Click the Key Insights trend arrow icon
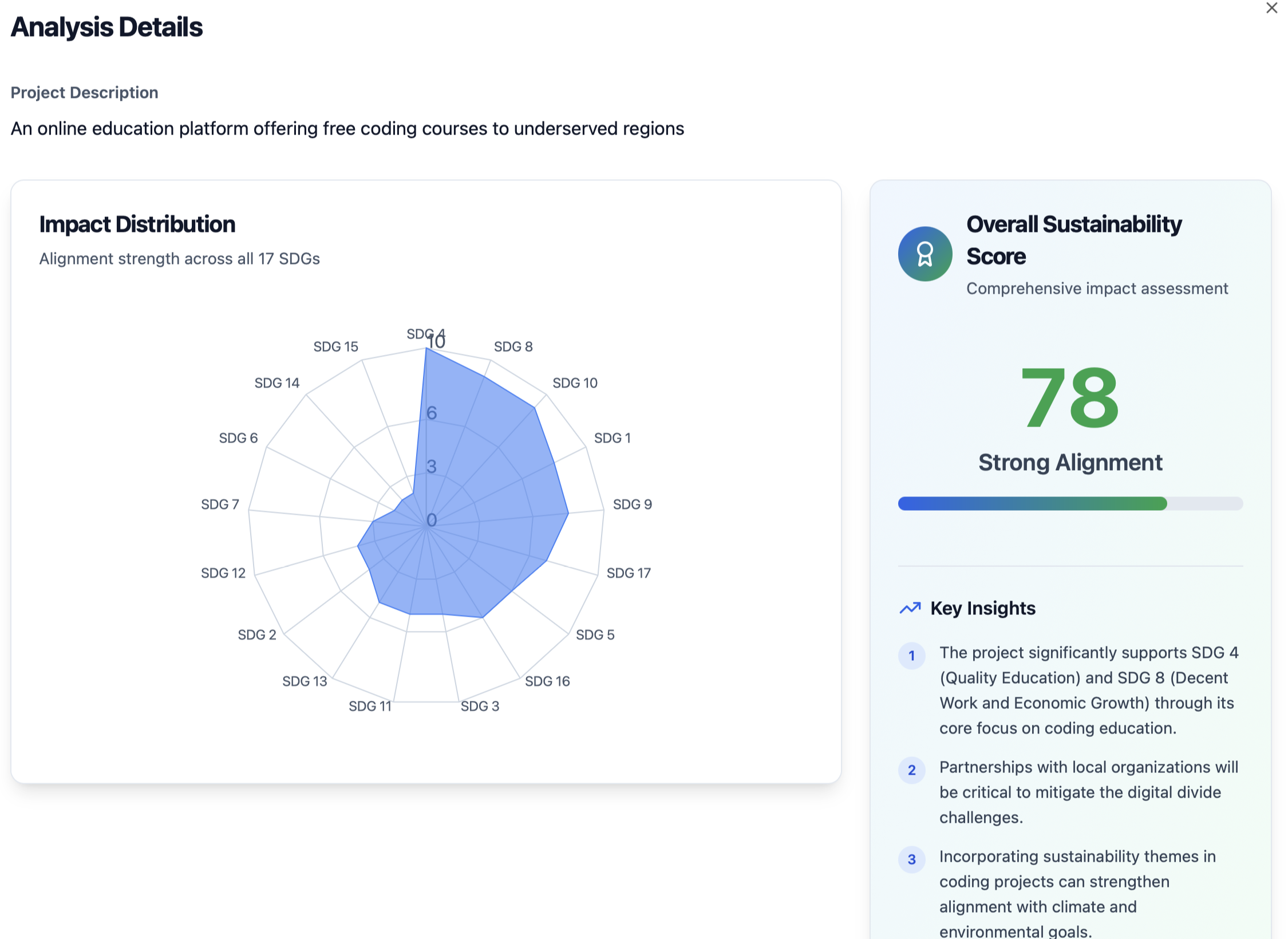Viewport: 1288px width, 939px height. [910, 608]
